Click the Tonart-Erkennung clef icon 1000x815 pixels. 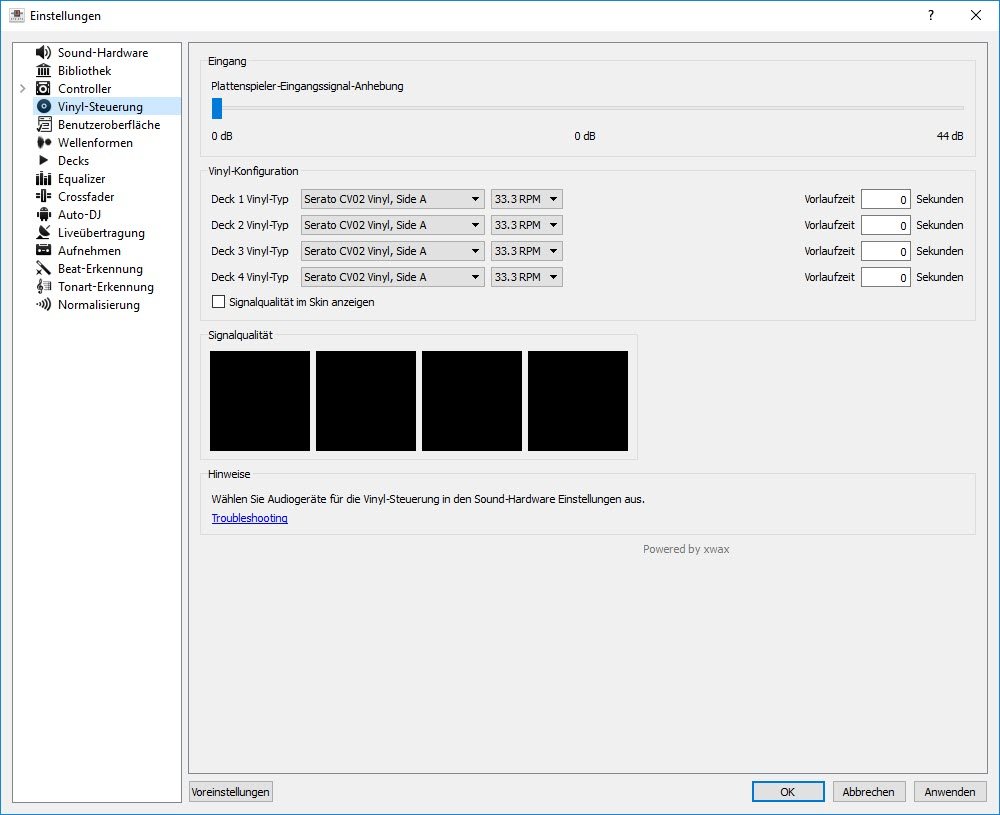tap(43, 286)
